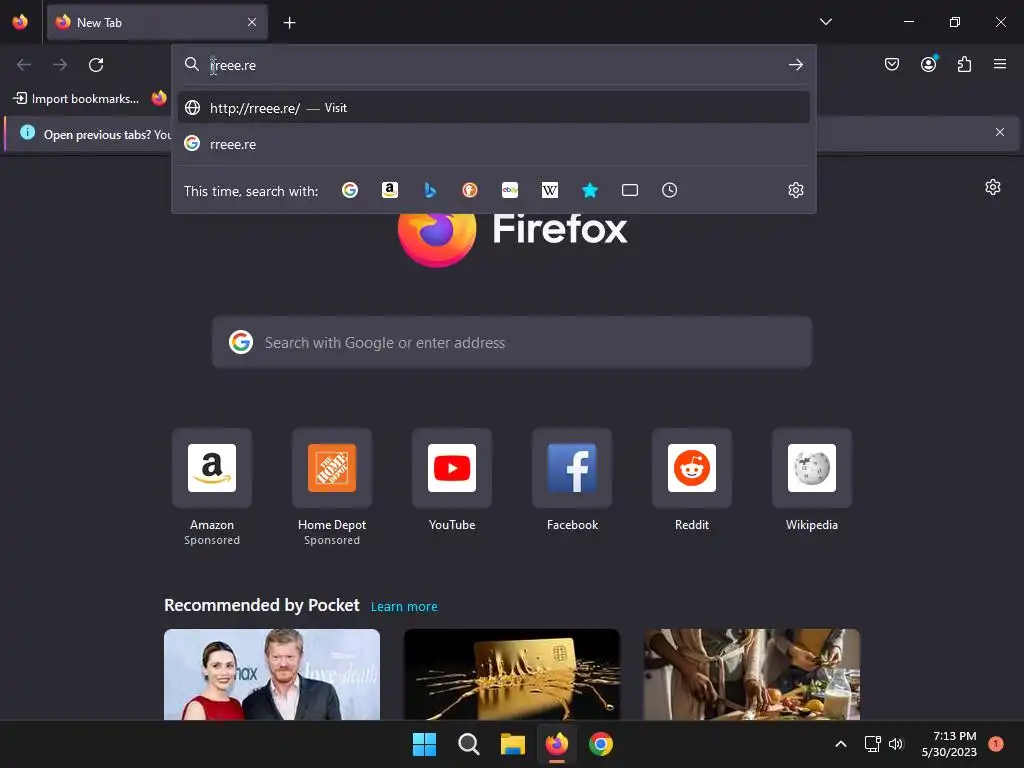Viewport: 1024px width, 768px height.
Task: Open Pocket story with cooking photo
Action: click(752, 675)
